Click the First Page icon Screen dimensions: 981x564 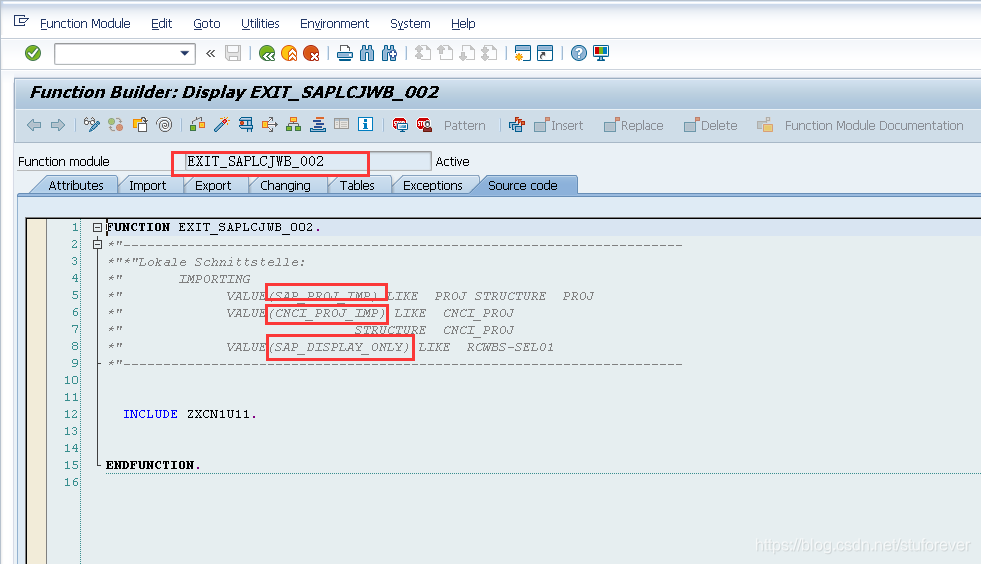click(423, 53)
